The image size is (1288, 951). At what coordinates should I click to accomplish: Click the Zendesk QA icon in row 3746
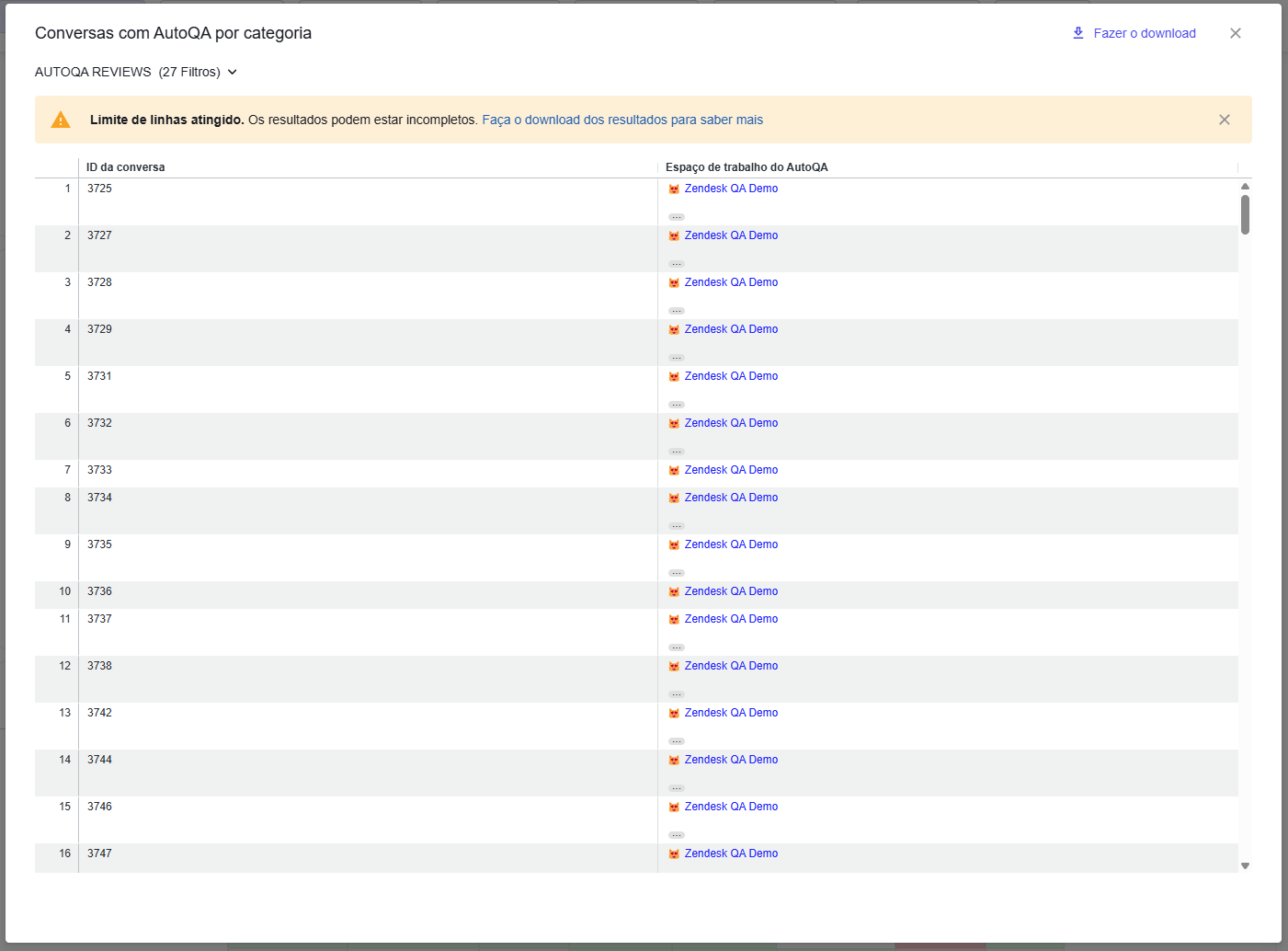pos(674,807)
